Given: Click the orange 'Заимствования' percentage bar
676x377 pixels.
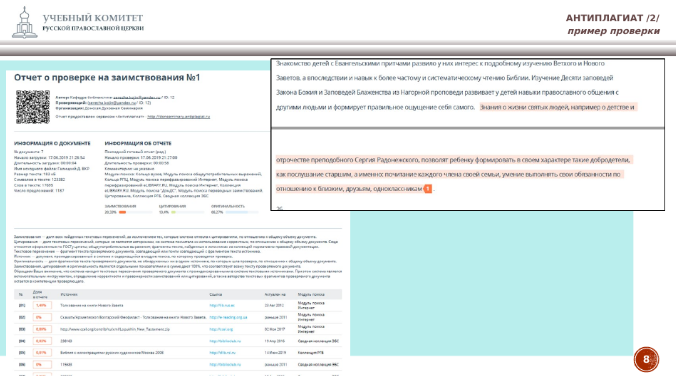Looking at the screenshot, I should (x=122, y=212).
